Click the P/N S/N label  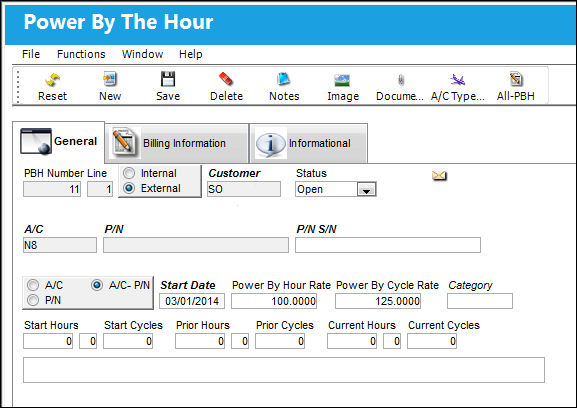pos(316,229)
